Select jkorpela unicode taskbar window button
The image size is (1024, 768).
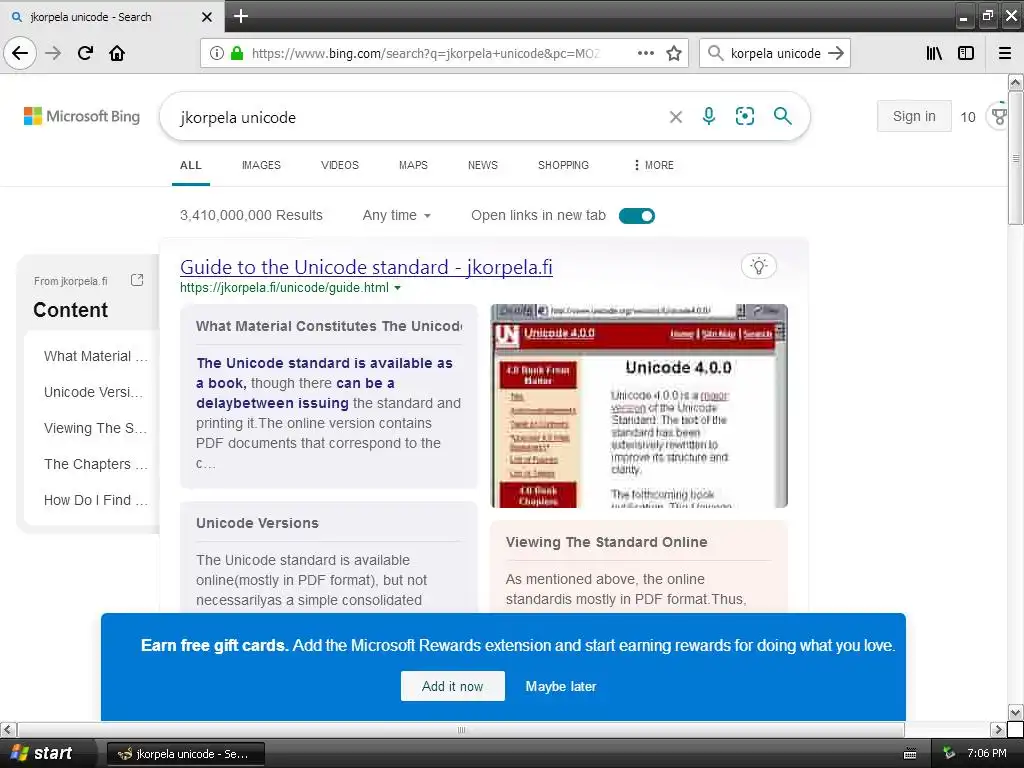click(185, 754)
